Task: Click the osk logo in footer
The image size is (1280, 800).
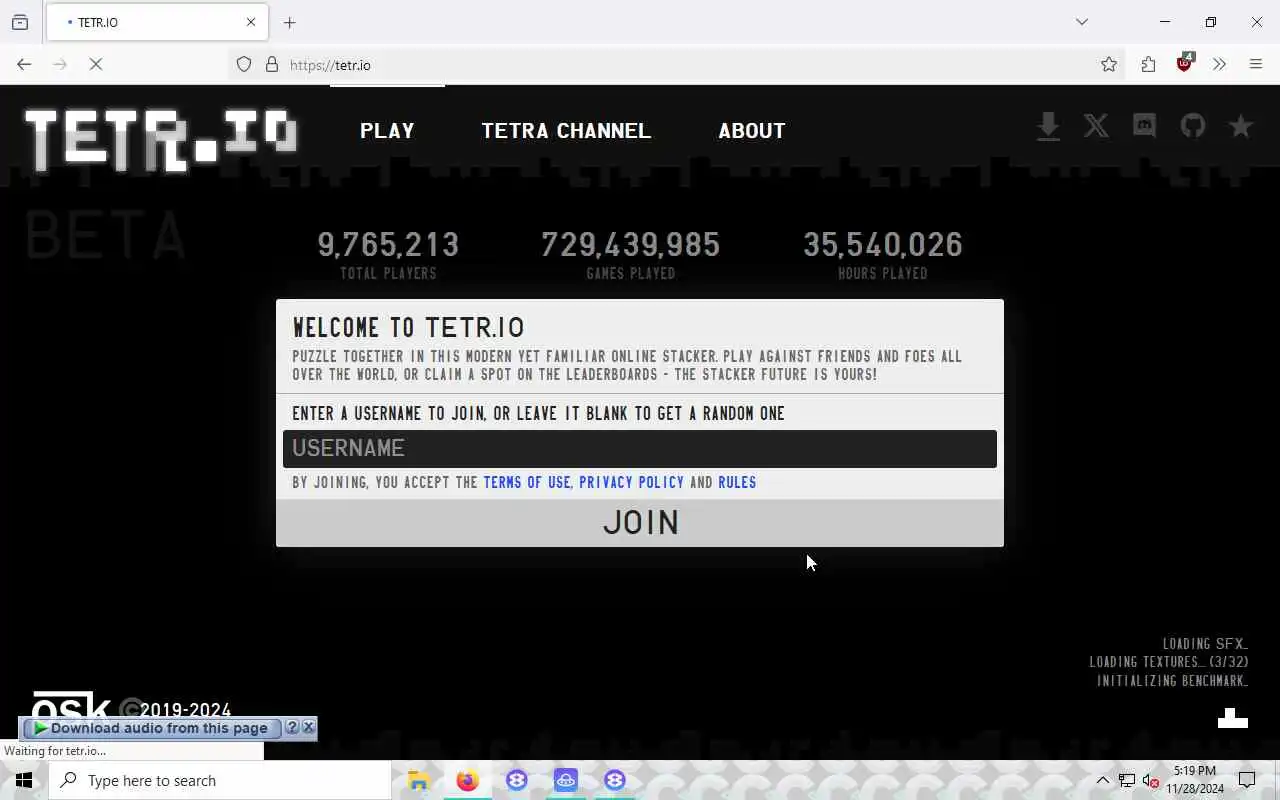Action: pos(70,705)
